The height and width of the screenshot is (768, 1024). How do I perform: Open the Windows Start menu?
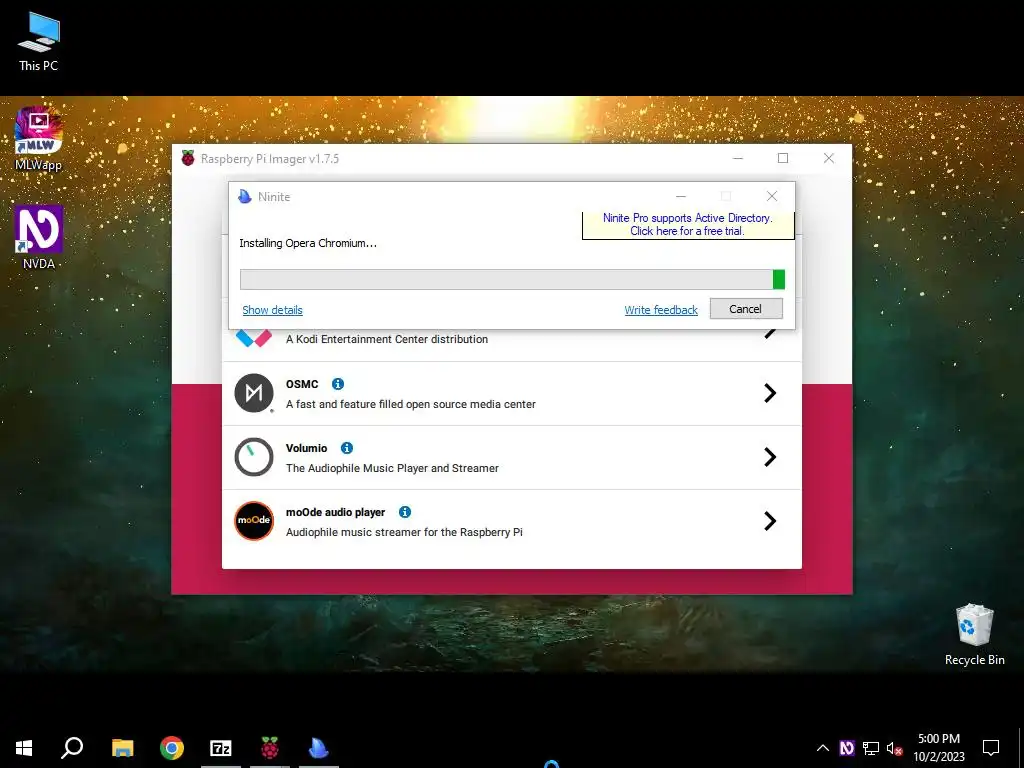click(24, 748)
